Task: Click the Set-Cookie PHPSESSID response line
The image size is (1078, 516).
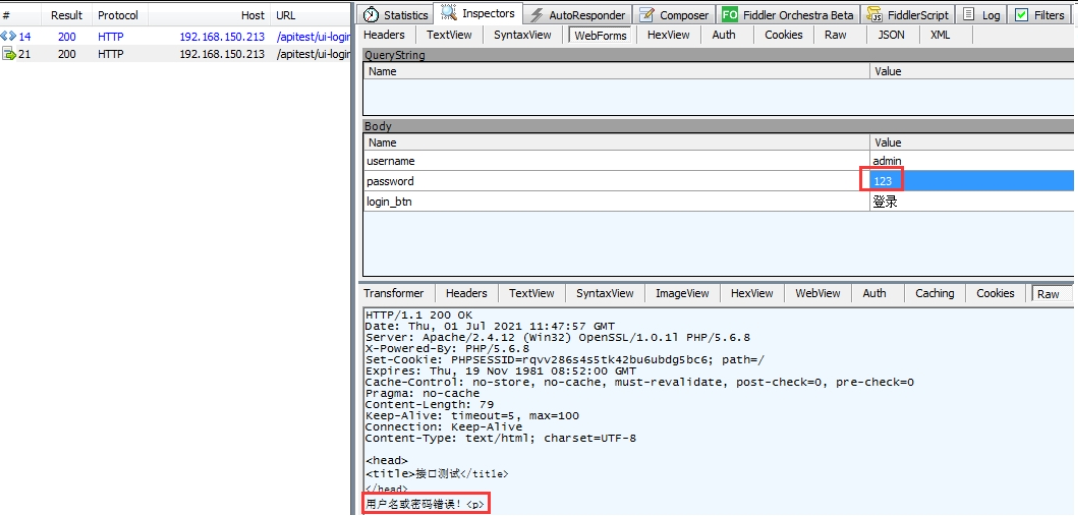Action: click(x=564, y=360)
